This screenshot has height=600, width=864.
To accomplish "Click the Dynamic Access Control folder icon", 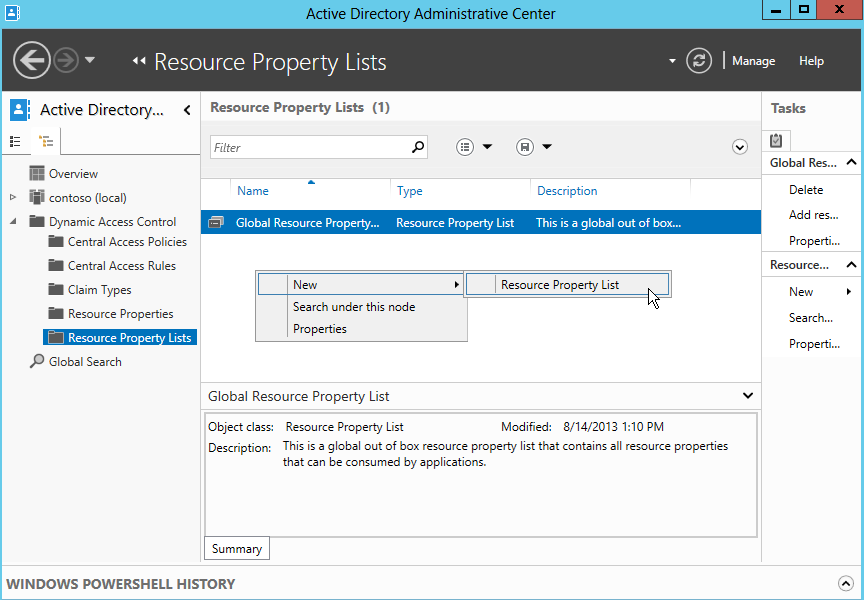I will (x=37, y=221).
